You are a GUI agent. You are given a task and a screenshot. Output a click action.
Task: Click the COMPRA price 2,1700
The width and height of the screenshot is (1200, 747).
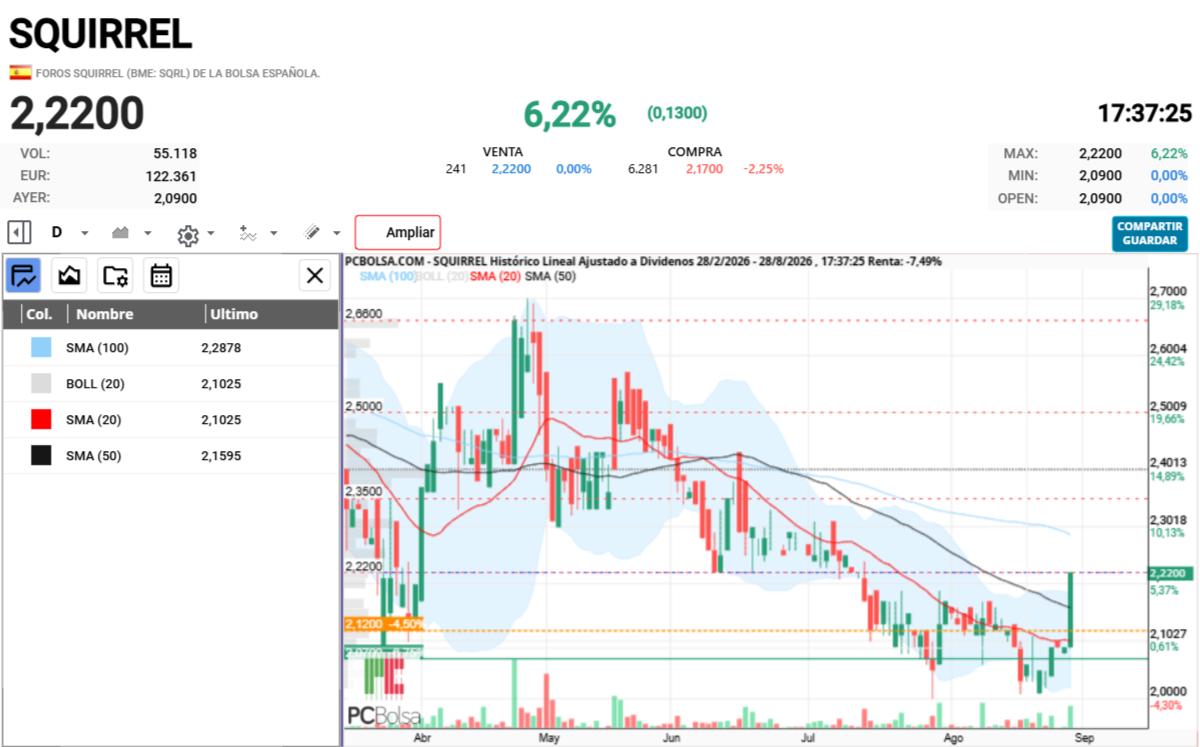[706, 169]
